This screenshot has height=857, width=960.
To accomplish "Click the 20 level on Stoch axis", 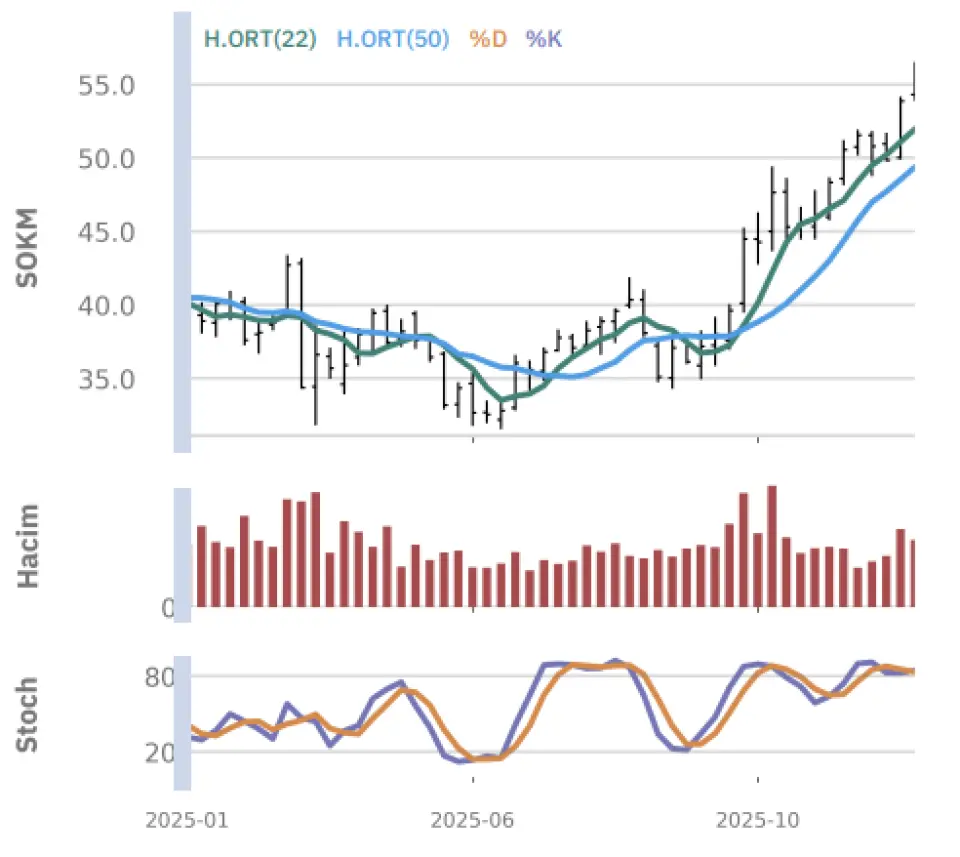I will pyautogui.click(x=160, y=753).
